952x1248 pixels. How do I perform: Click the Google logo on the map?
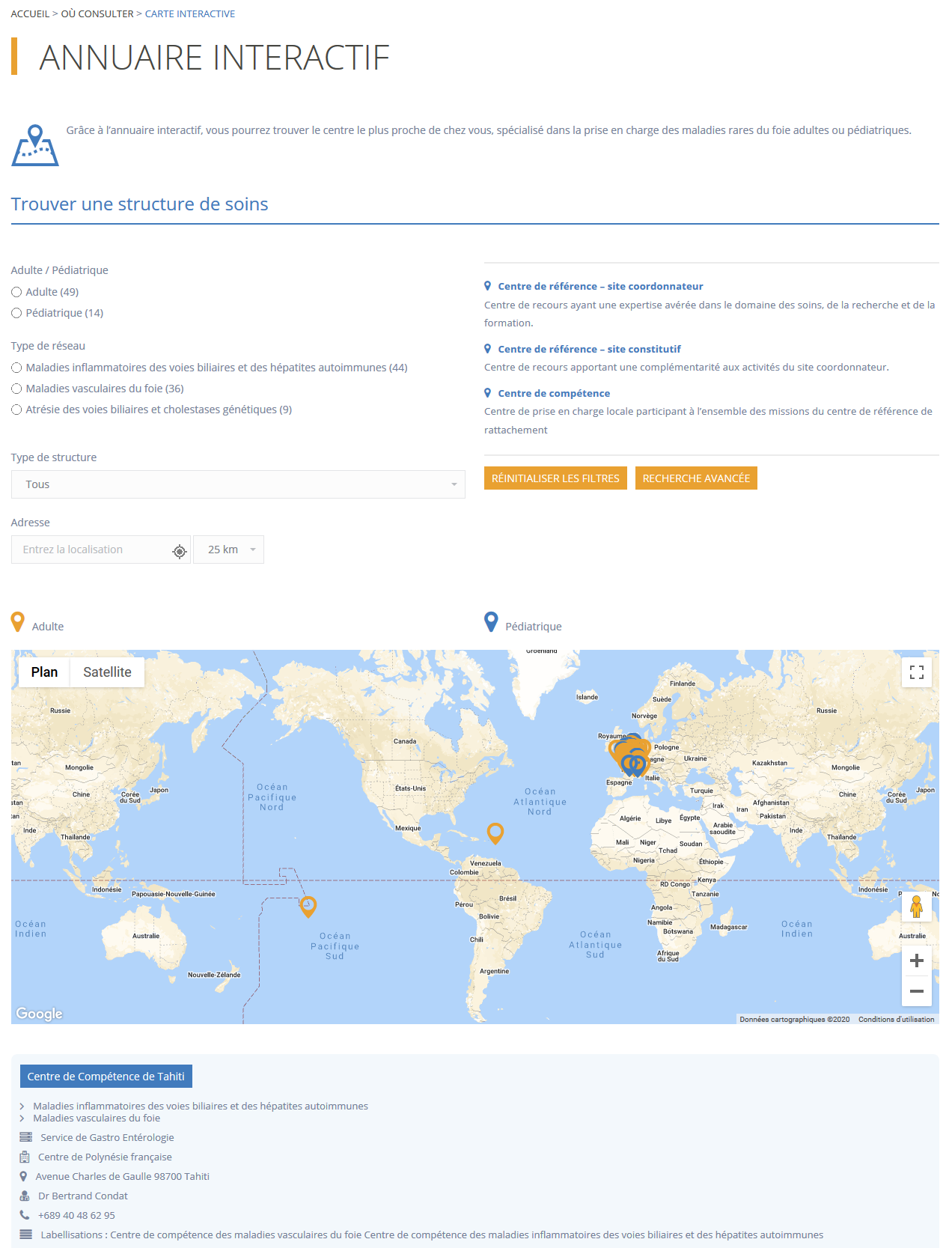(x=39, y=1013)
